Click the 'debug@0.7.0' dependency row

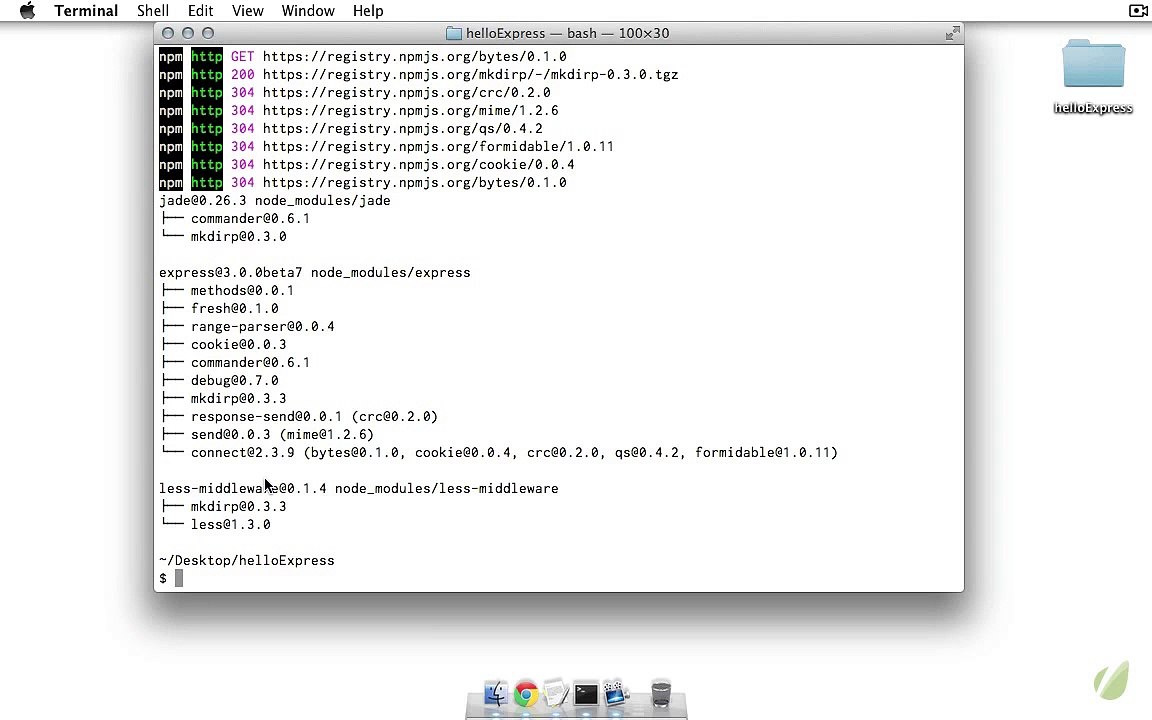[x=234, y=381]
